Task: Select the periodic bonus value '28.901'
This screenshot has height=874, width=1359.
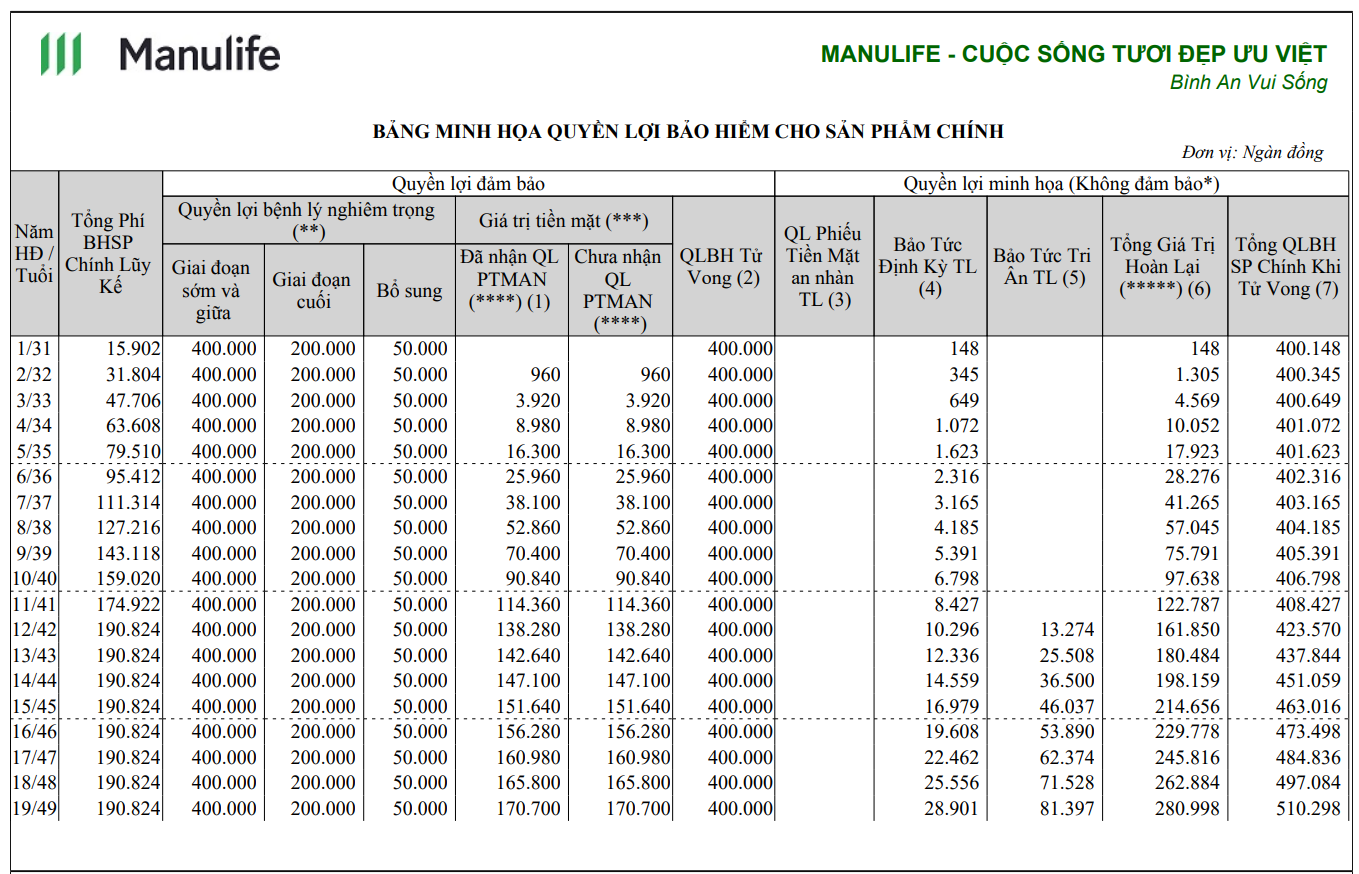Action: coord(952,808)
